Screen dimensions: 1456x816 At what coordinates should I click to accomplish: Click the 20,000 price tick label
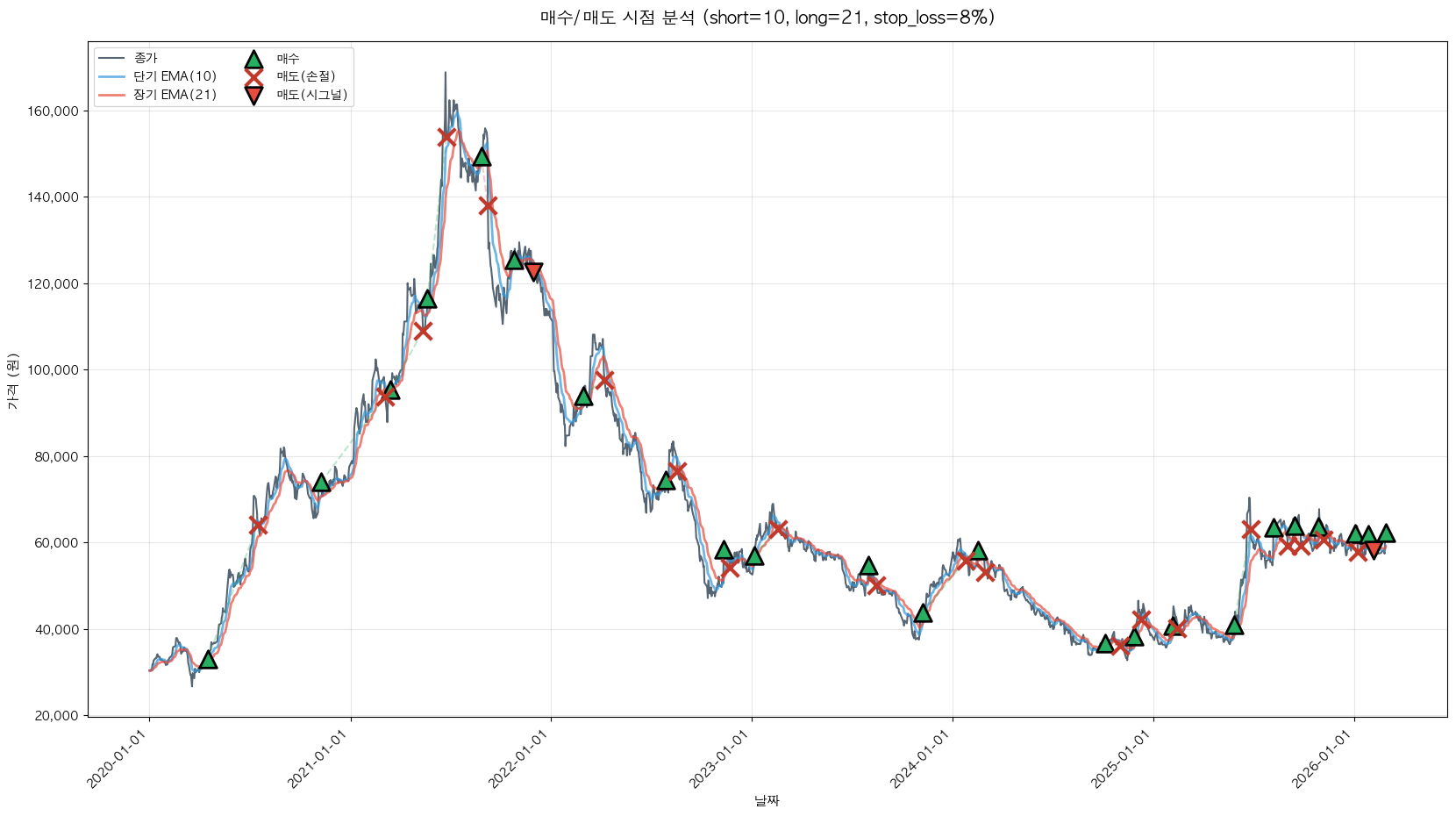(x=57, y=716)
